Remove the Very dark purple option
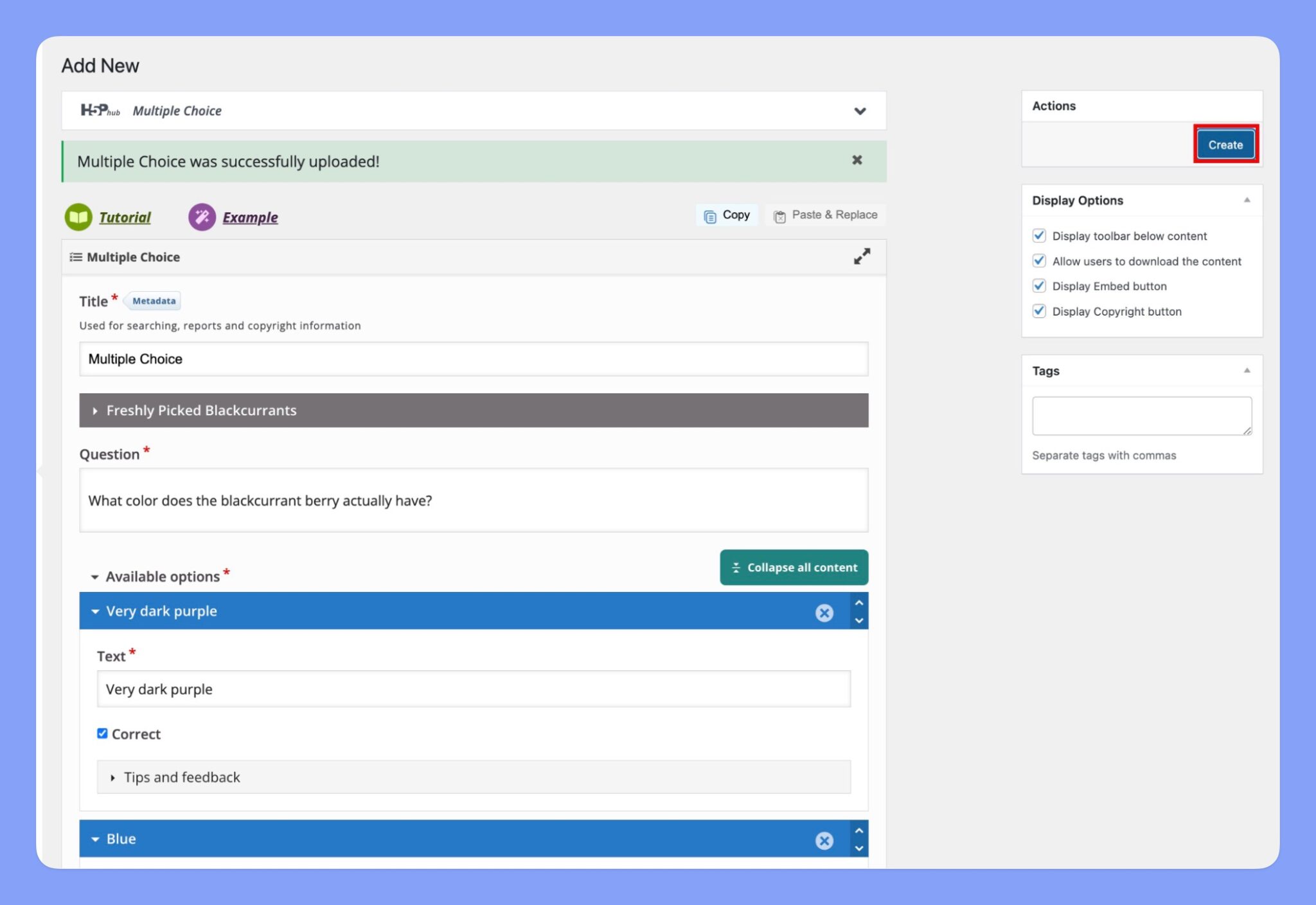 tap(824, 613)
